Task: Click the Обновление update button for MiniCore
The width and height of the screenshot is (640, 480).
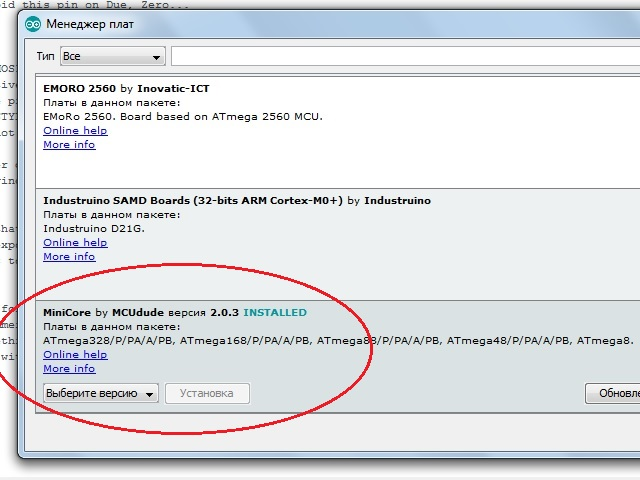Action: coord(612,393)
